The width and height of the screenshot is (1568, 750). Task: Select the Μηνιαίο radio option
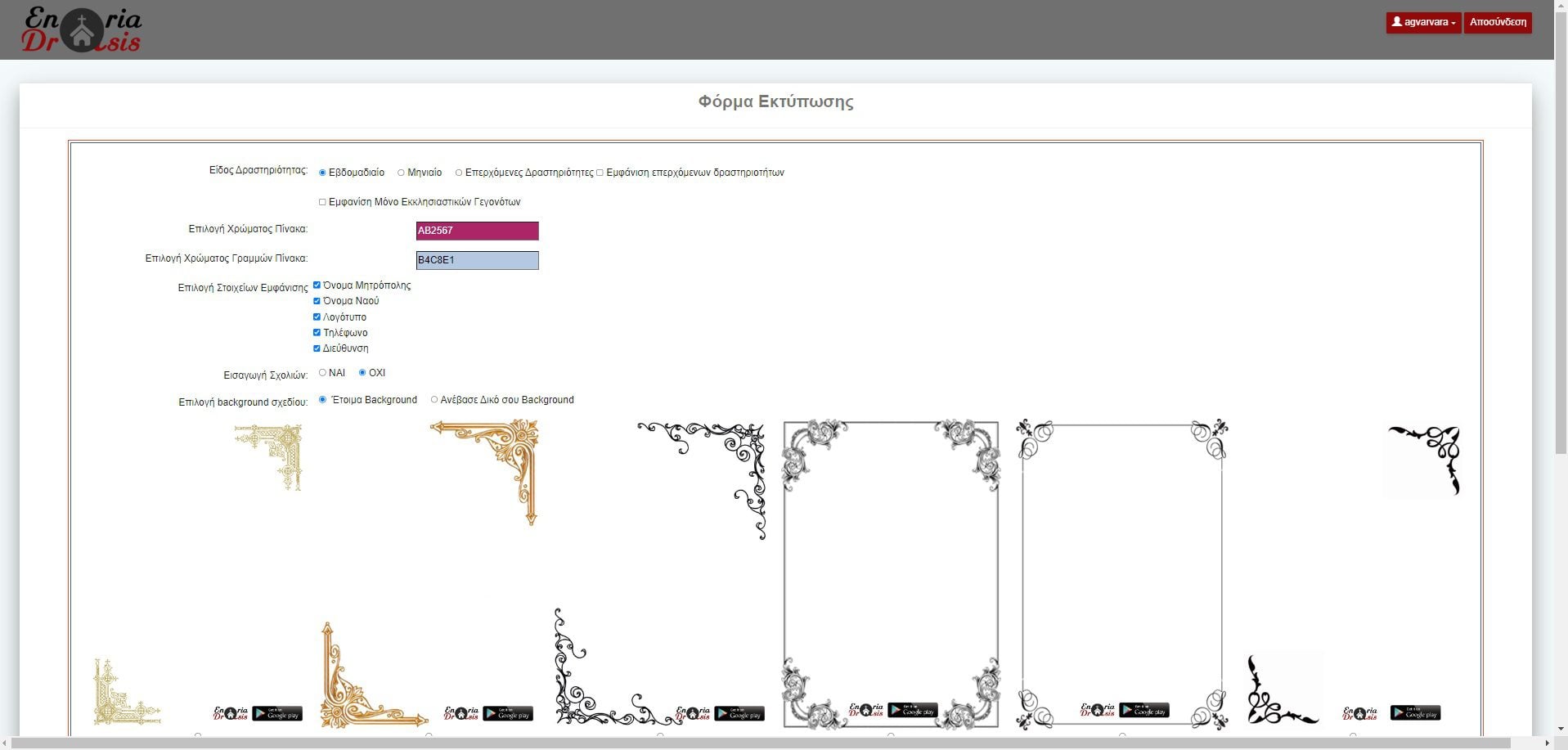pos(401,173)
